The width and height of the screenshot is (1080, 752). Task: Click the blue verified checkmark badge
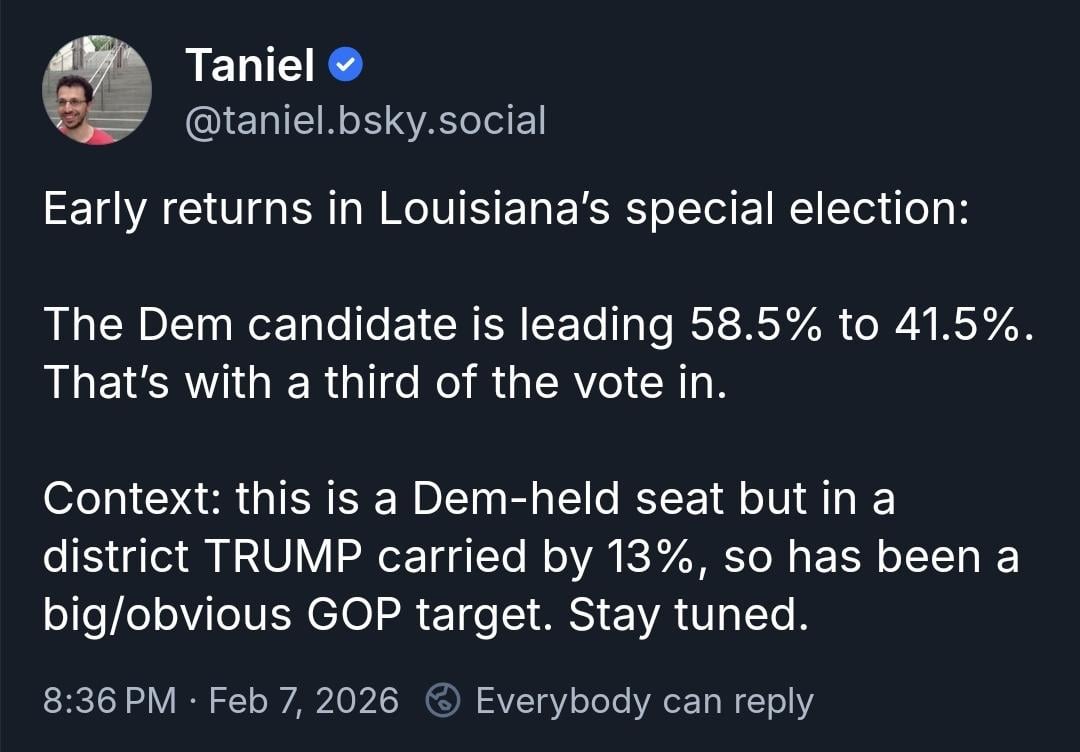345,66
